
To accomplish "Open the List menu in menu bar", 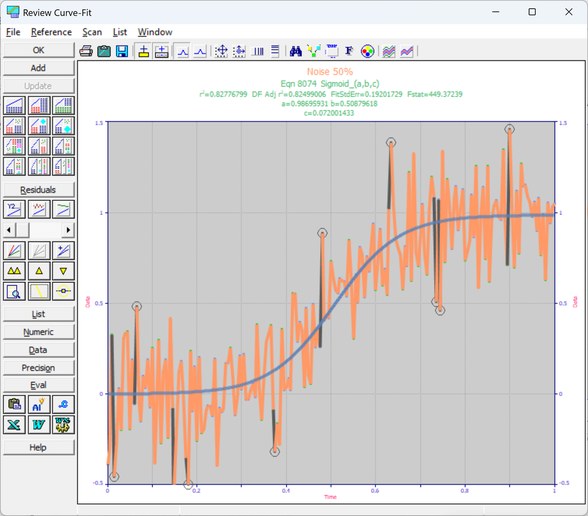I will coord(120,32).
